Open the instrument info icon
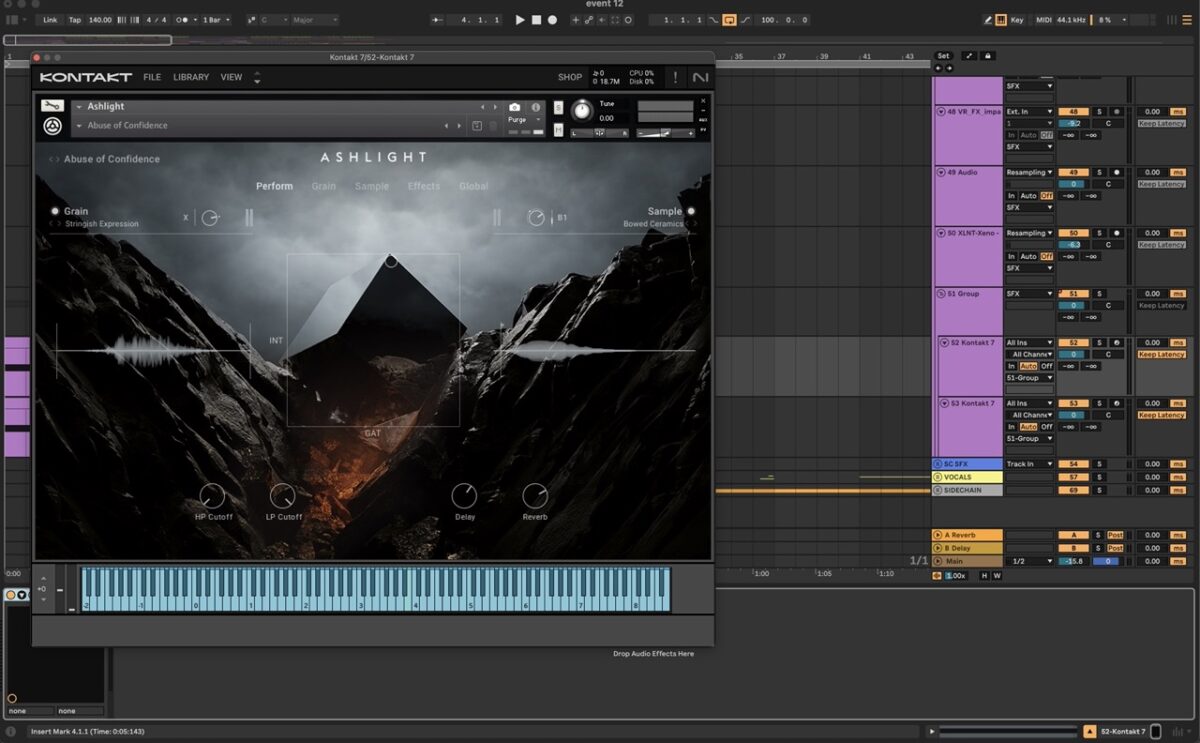Image resolution: width=1200 pixels, height=743 pixels. pyautogui.click(x=535, y=107)
